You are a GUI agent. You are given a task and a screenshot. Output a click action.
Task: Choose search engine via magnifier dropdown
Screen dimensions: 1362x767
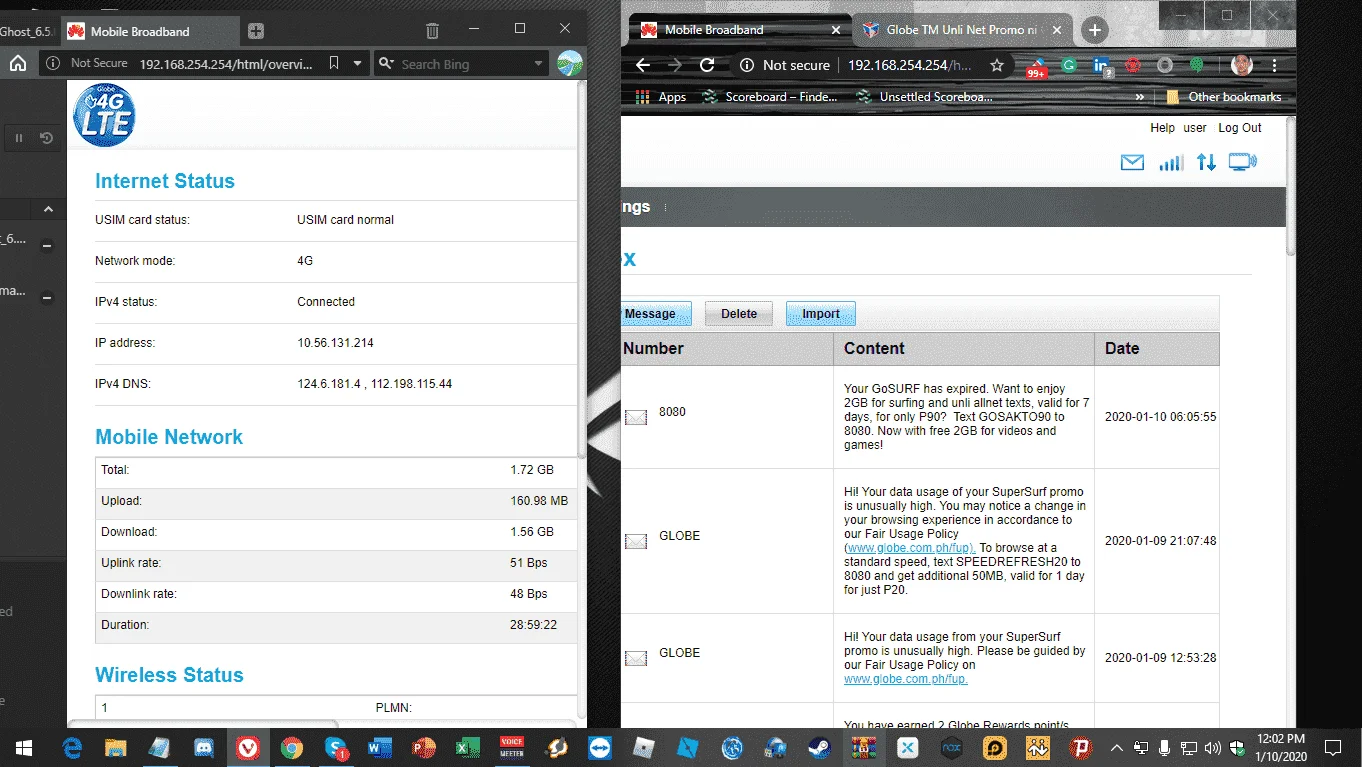[388, 64]
